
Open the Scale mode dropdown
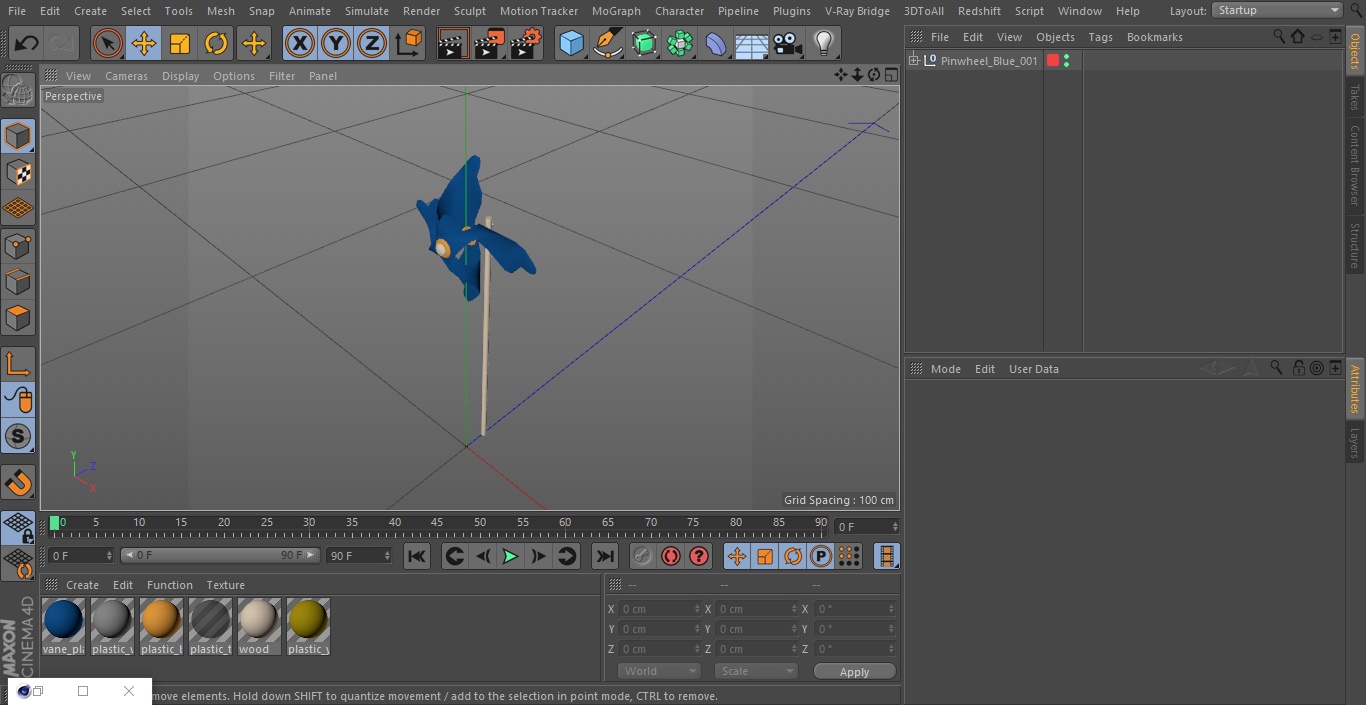[756, 671]
